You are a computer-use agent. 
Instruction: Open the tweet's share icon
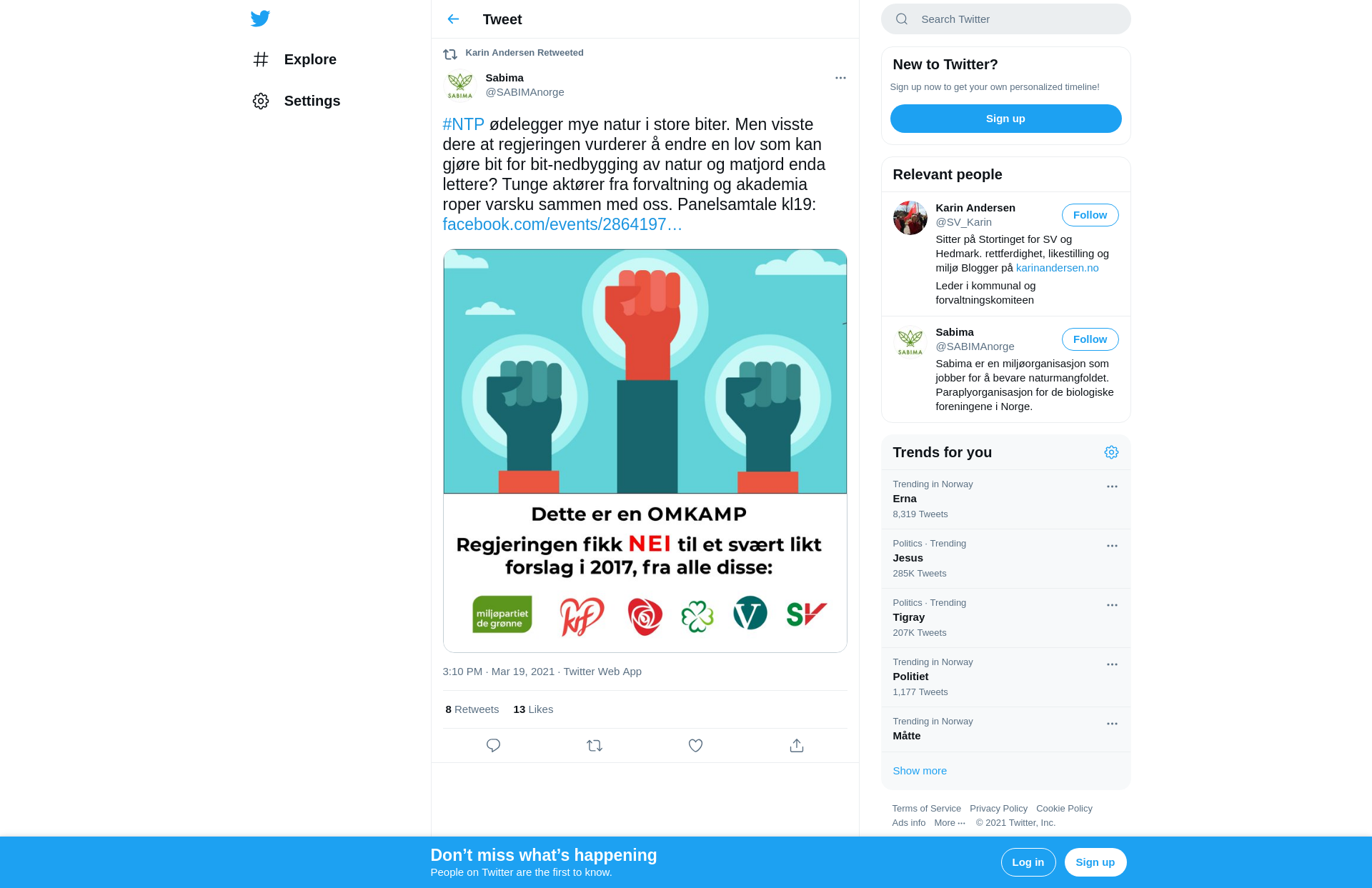click(797, 745)
